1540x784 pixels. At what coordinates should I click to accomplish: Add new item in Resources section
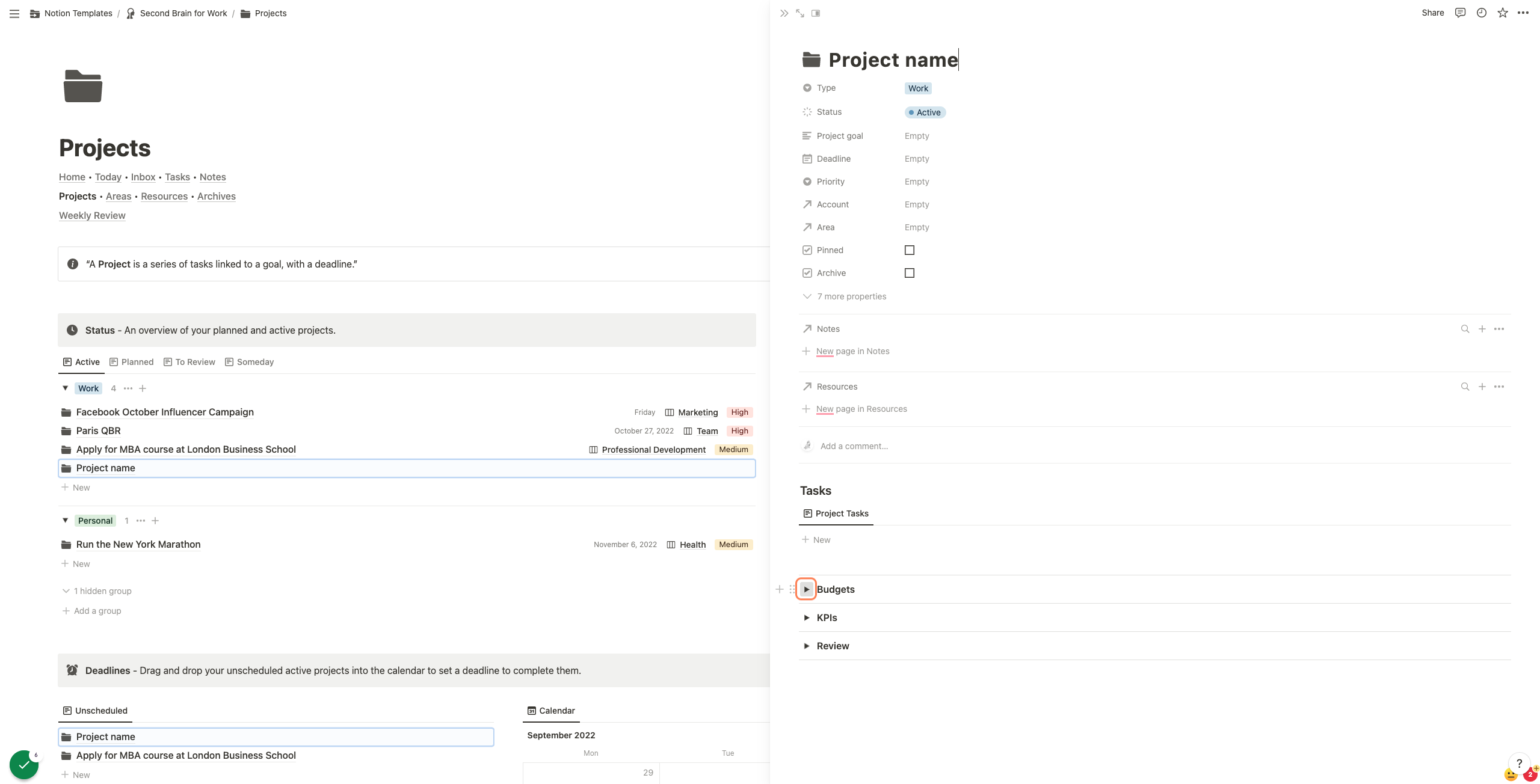[x=1482, y=387]
